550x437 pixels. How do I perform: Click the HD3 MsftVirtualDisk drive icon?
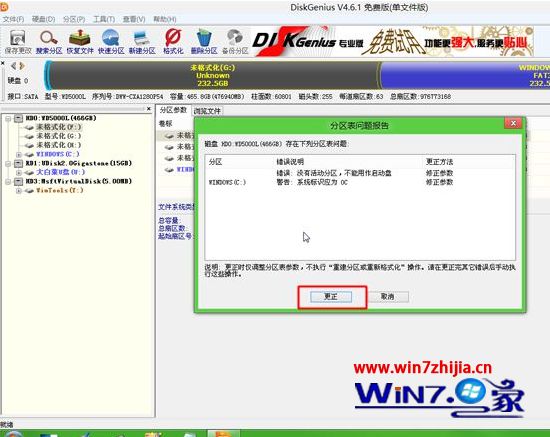[19, 181]
